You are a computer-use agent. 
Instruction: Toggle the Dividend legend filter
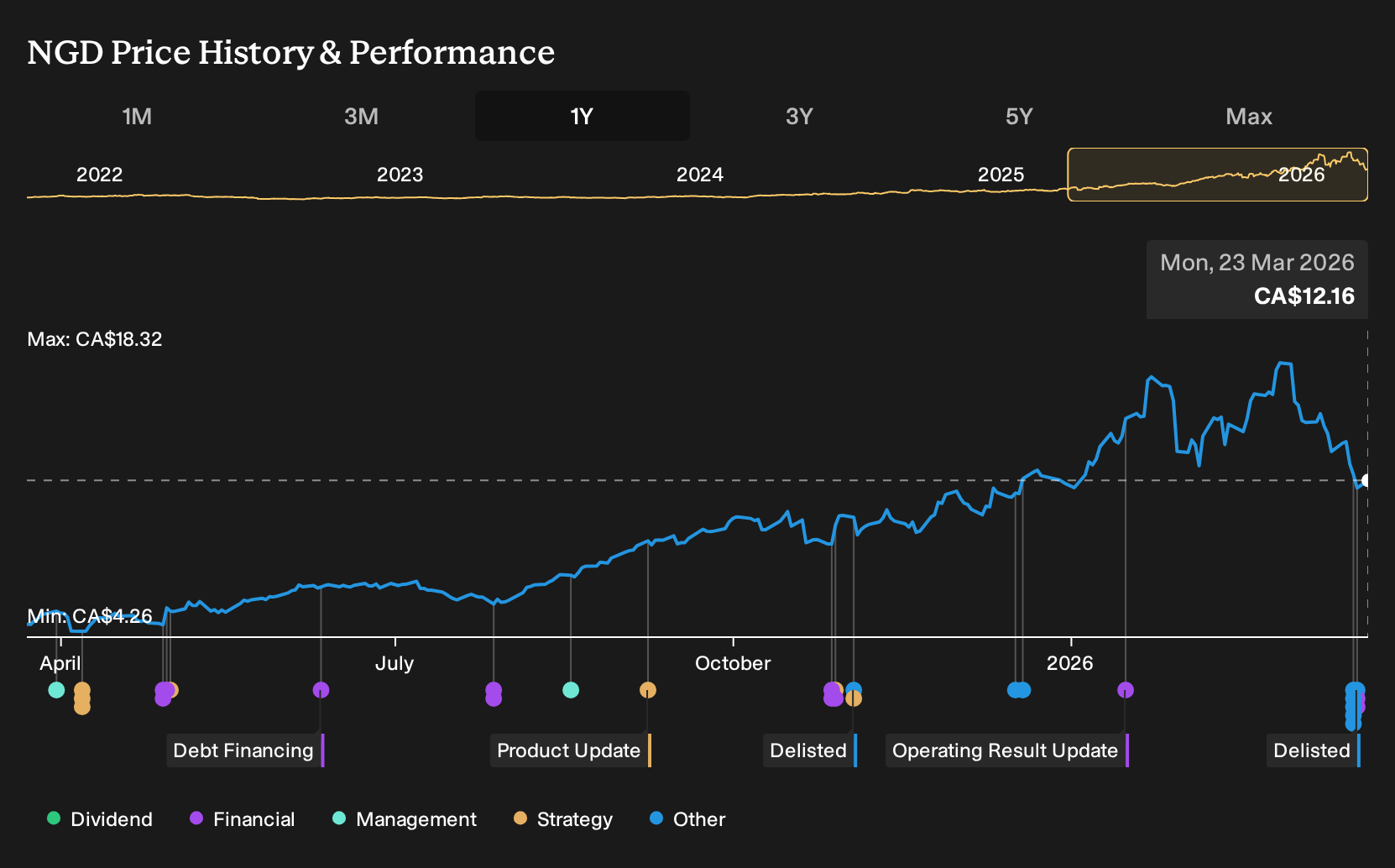(x=100, y=819)
